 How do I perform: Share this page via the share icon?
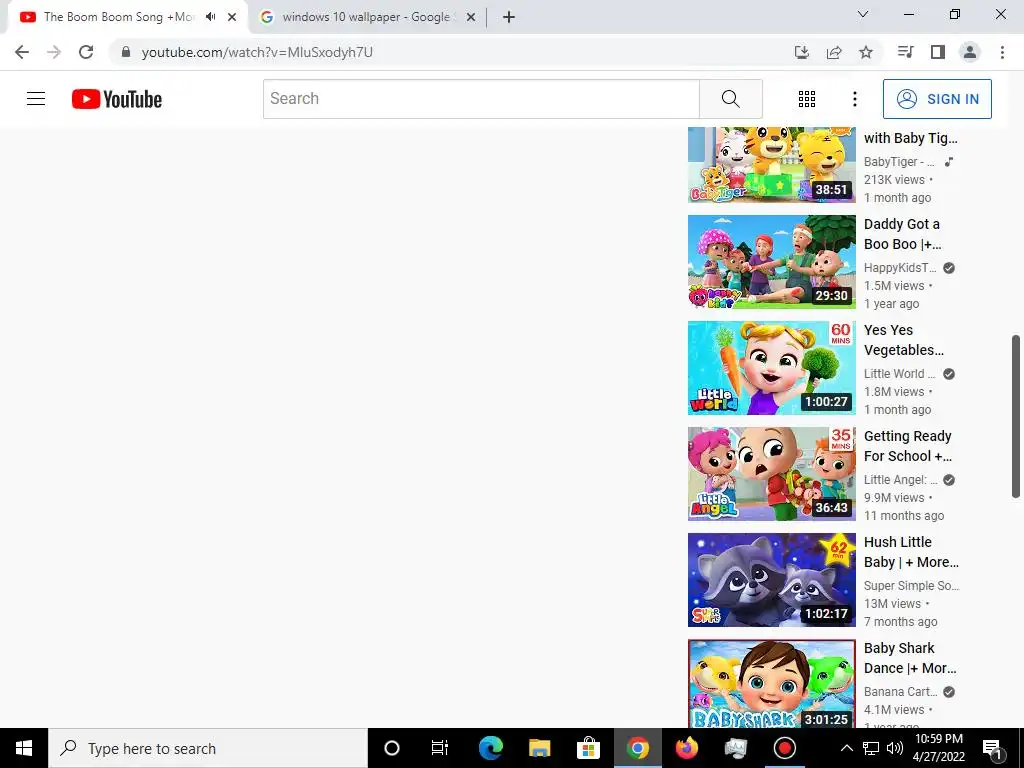click(x=834, y=52)
